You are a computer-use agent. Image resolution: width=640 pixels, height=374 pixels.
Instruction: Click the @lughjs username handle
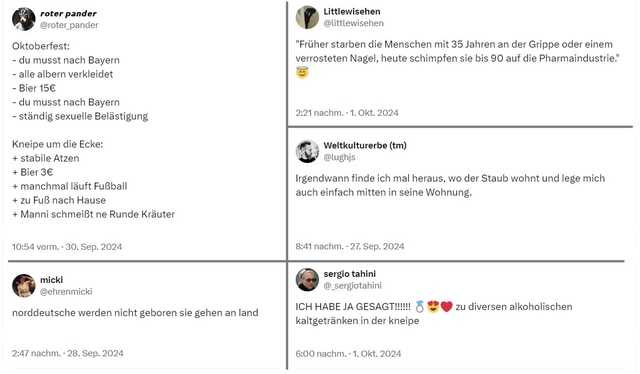(x=339, y=157)
